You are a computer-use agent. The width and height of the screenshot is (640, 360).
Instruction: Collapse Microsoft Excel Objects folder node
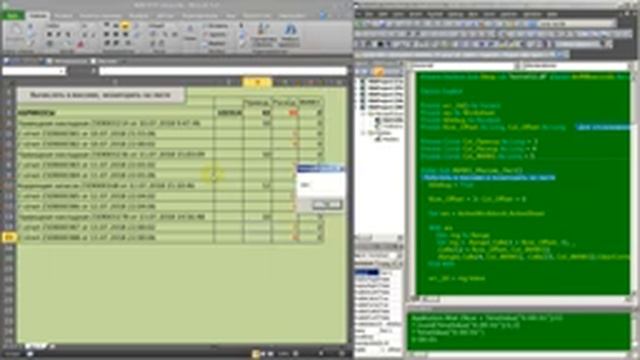pos(362,113)
